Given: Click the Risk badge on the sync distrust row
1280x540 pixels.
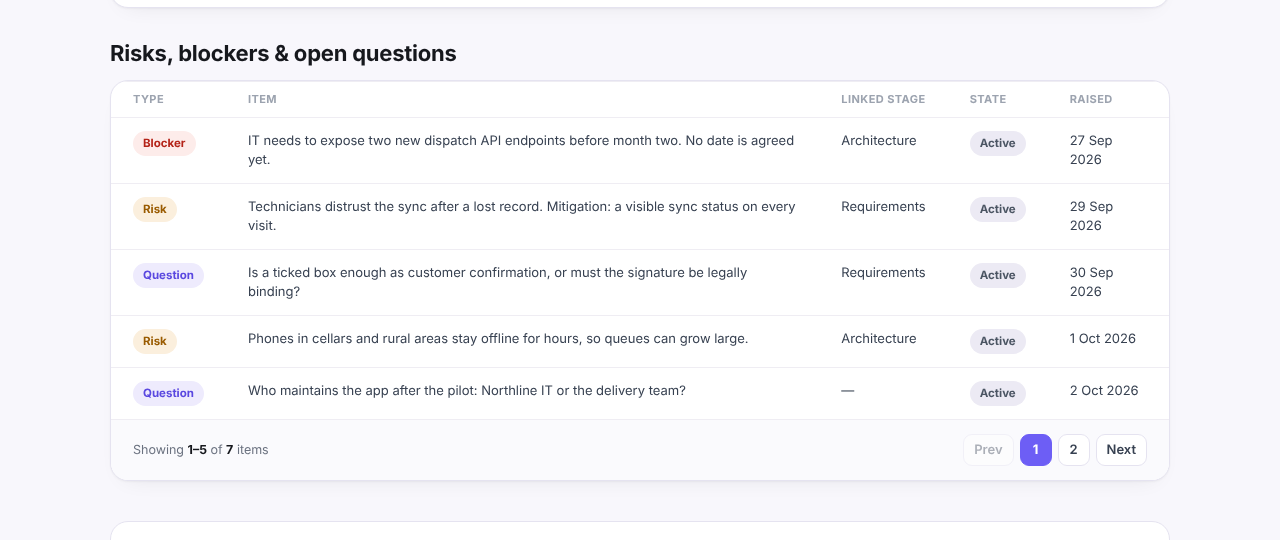Looking at the screenshot, I should click(x=155, y=209).
